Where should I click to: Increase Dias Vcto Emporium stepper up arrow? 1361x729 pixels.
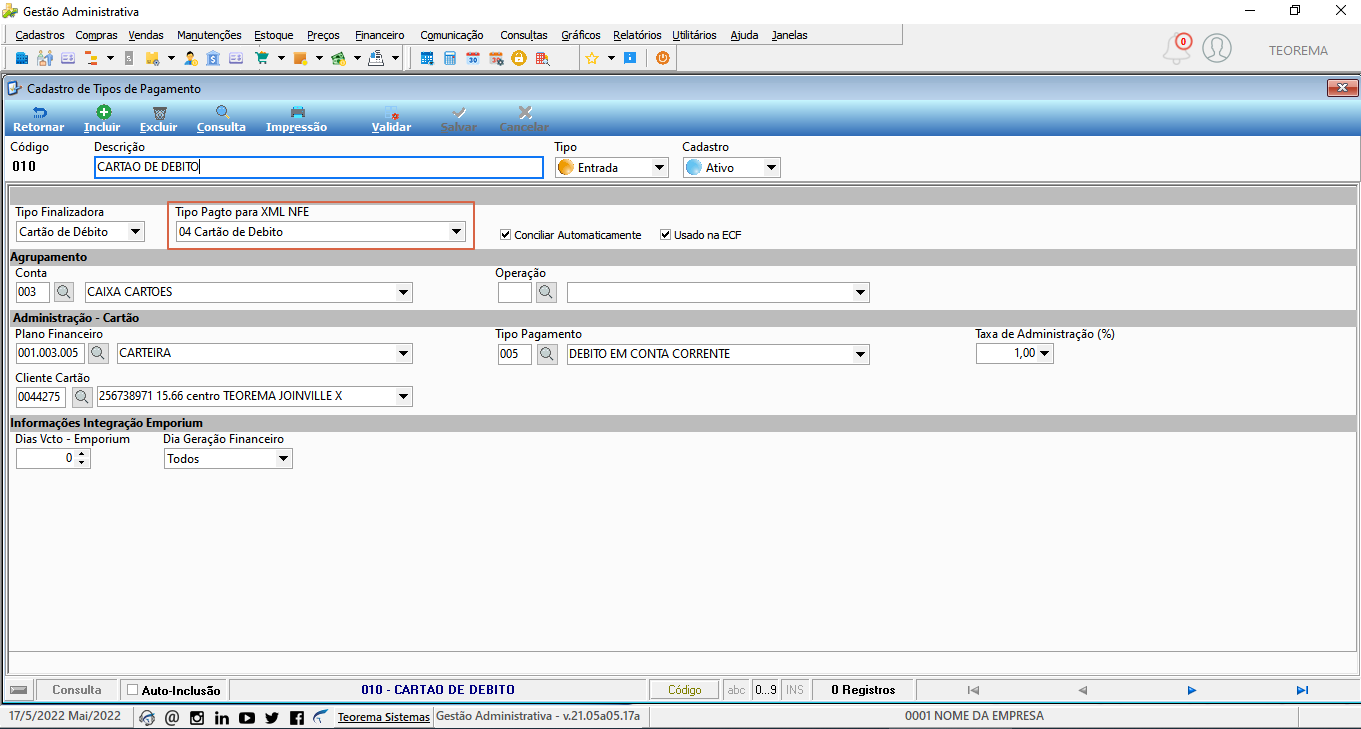click(x=82, y=454)
